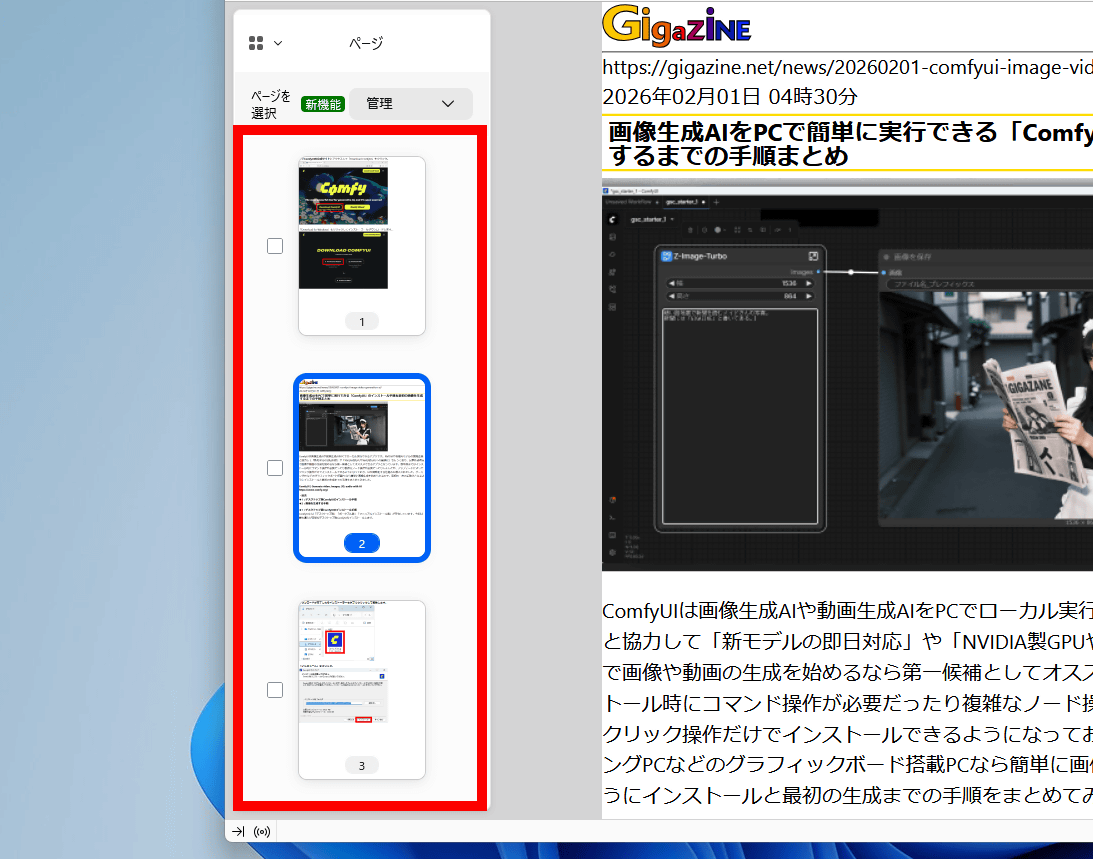Click the green 新機能 badge
The height and width of the screenshot is (859, 1093).
[323, 104]
